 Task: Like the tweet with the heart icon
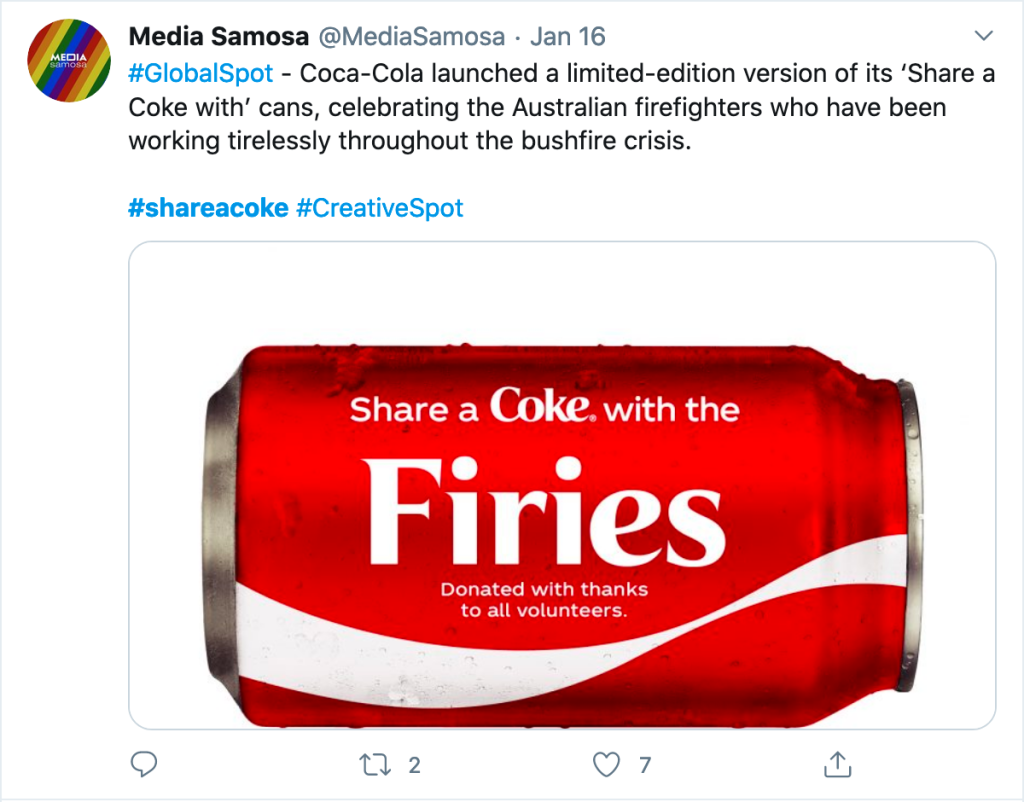point(606,766)
